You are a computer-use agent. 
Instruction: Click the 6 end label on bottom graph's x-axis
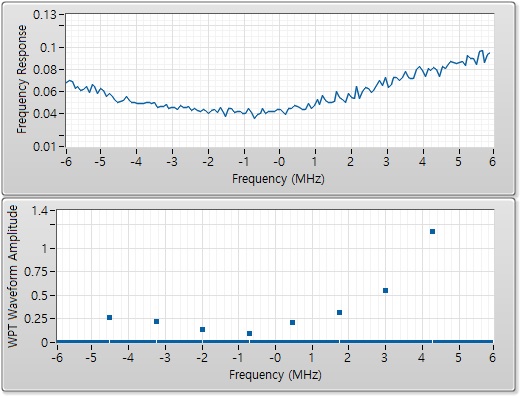tap(492, 358)
